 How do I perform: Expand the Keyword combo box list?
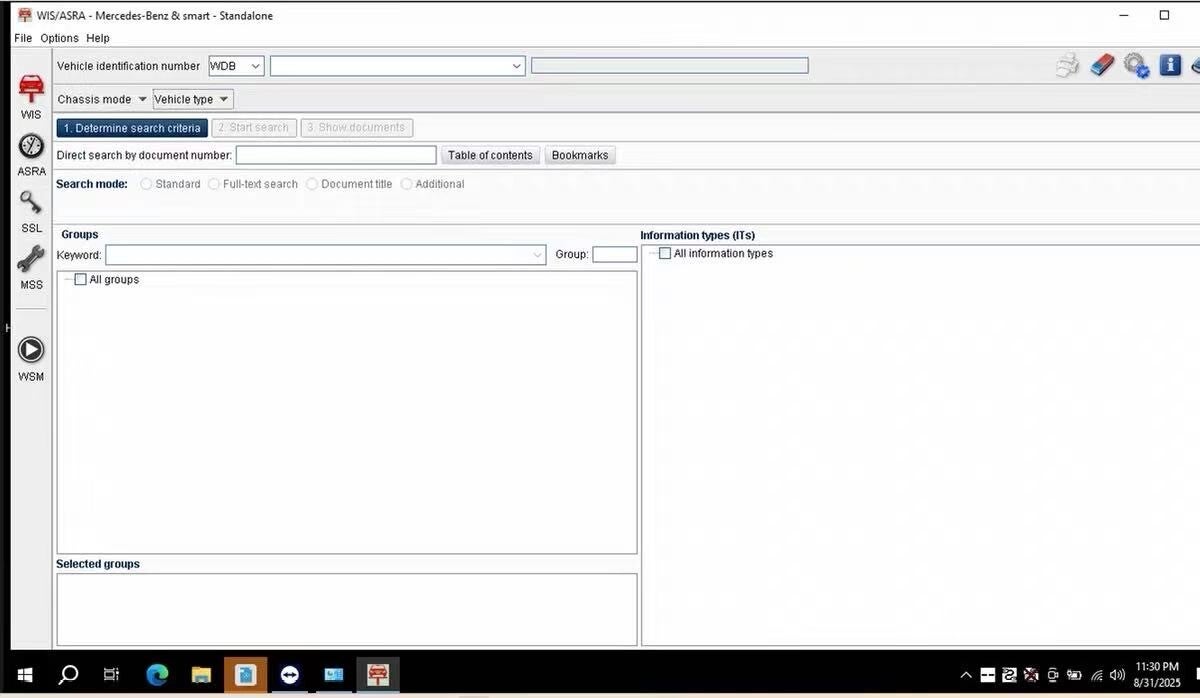point(538,255)
